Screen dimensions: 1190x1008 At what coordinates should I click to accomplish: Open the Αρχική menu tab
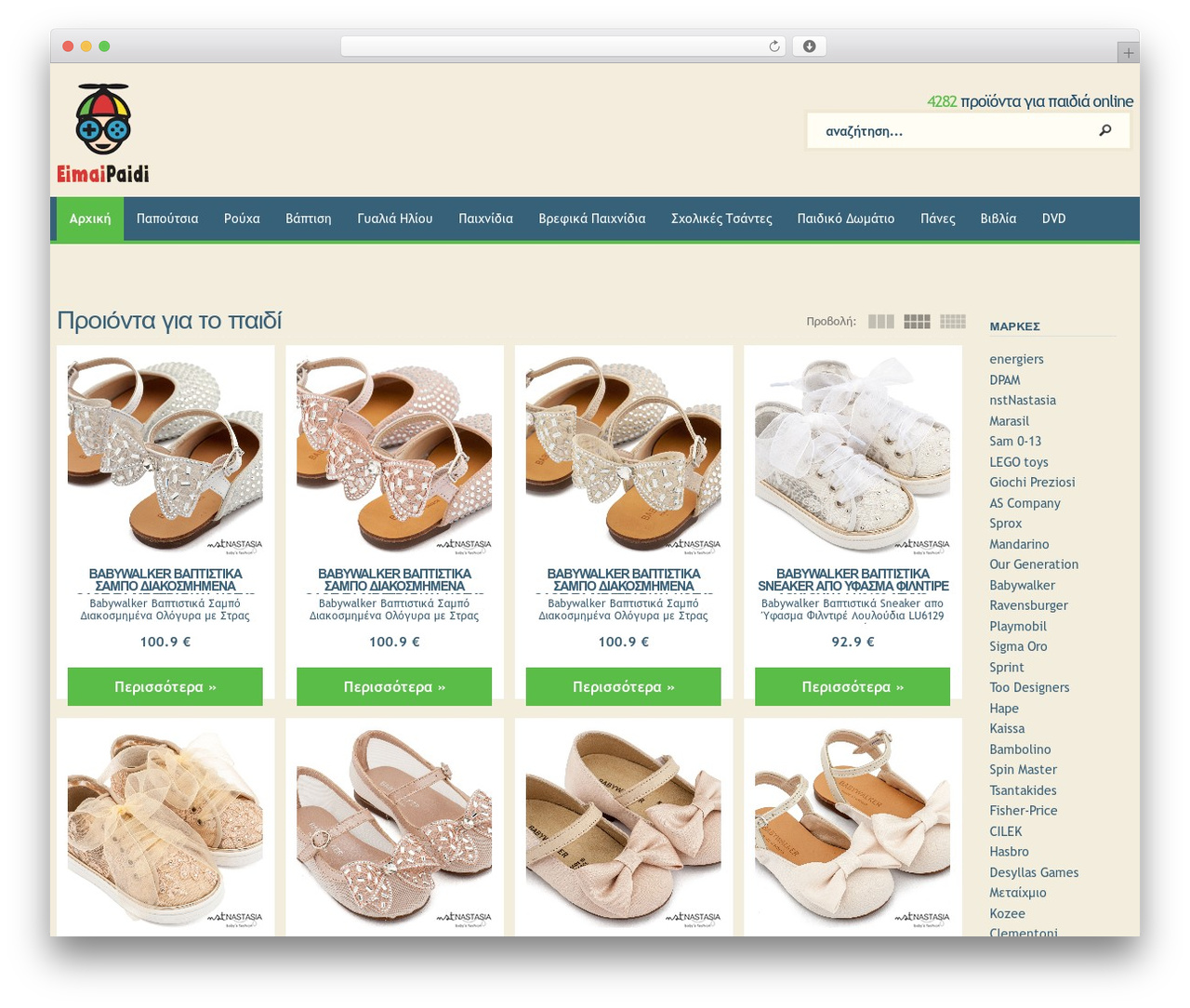pos(90,219)
